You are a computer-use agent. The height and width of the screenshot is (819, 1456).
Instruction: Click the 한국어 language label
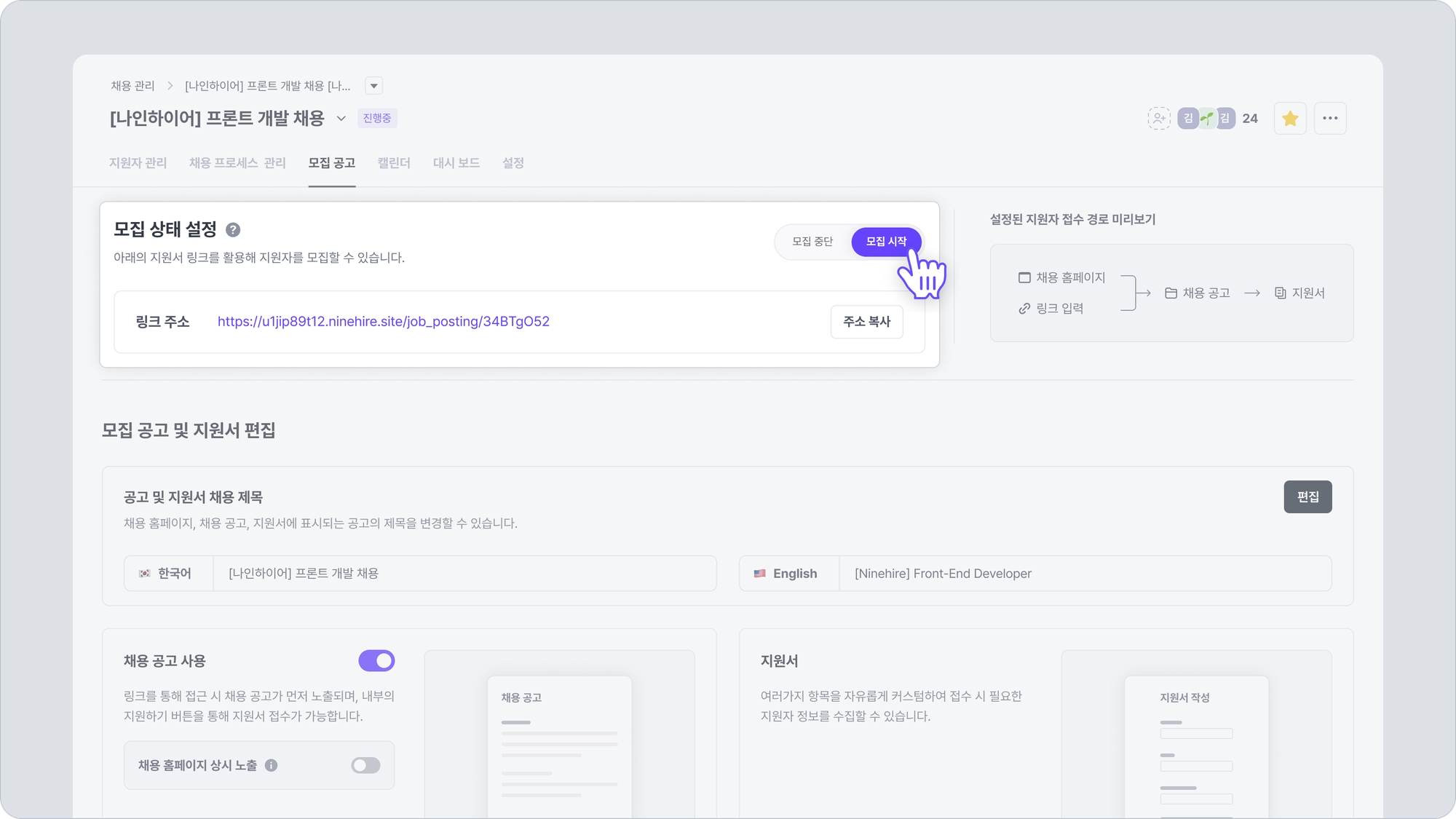pyautogui.click(x=175, y=574)
